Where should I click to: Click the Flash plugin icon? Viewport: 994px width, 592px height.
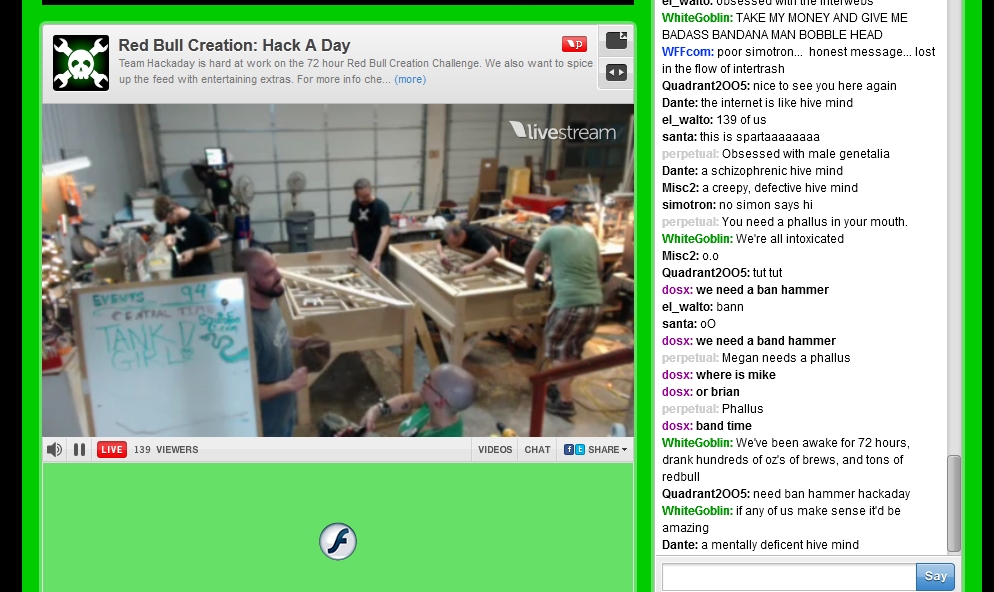pyautogui.click(x=338, y=541)
